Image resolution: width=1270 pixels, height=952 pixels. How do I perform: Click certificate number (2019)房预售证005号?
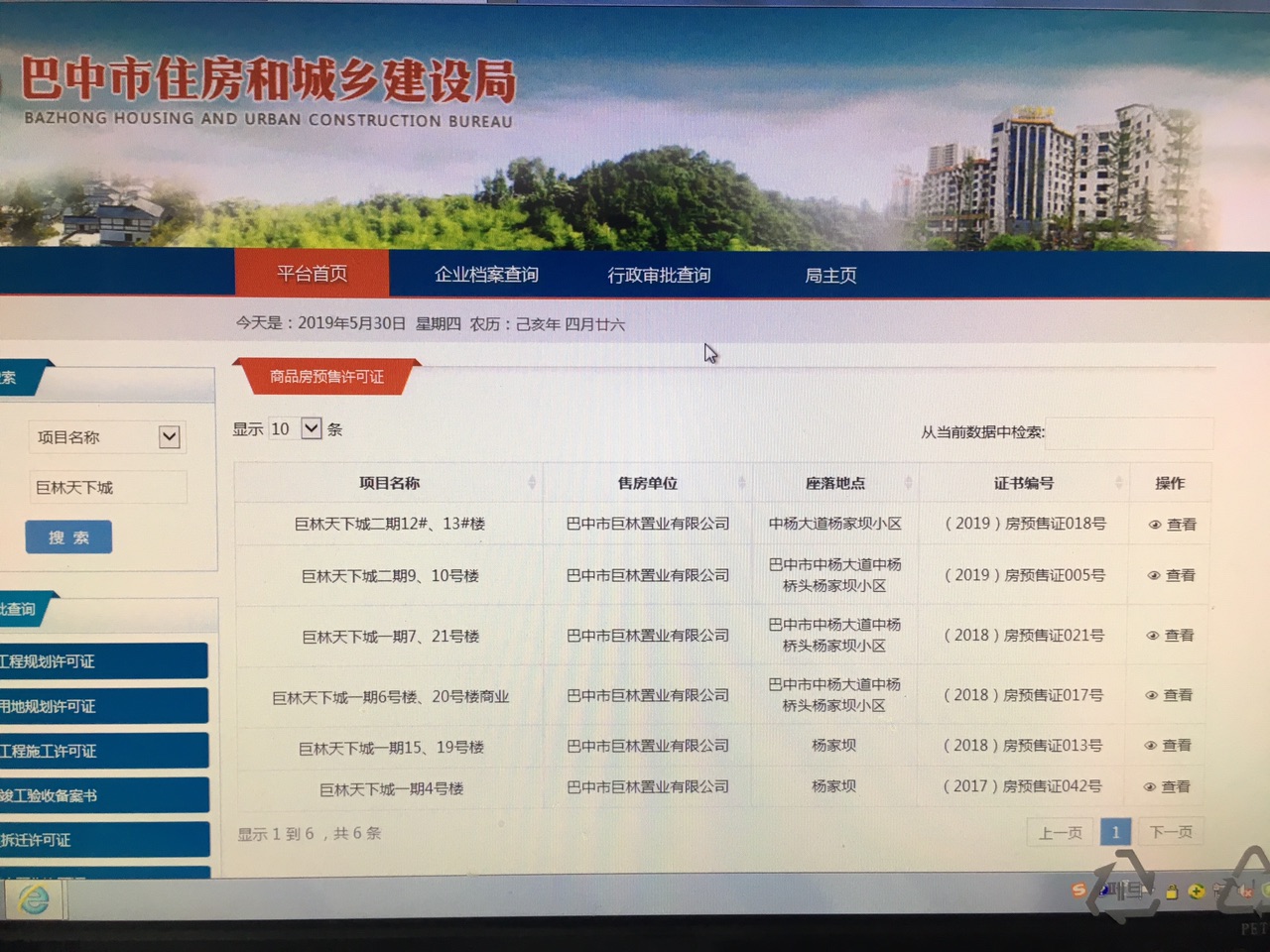tap(1023, 575)
